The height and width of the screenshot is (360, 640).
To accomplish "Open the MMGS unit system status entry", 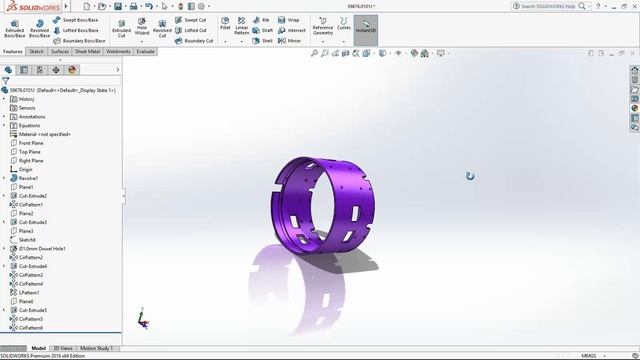I will click(589, 356).
